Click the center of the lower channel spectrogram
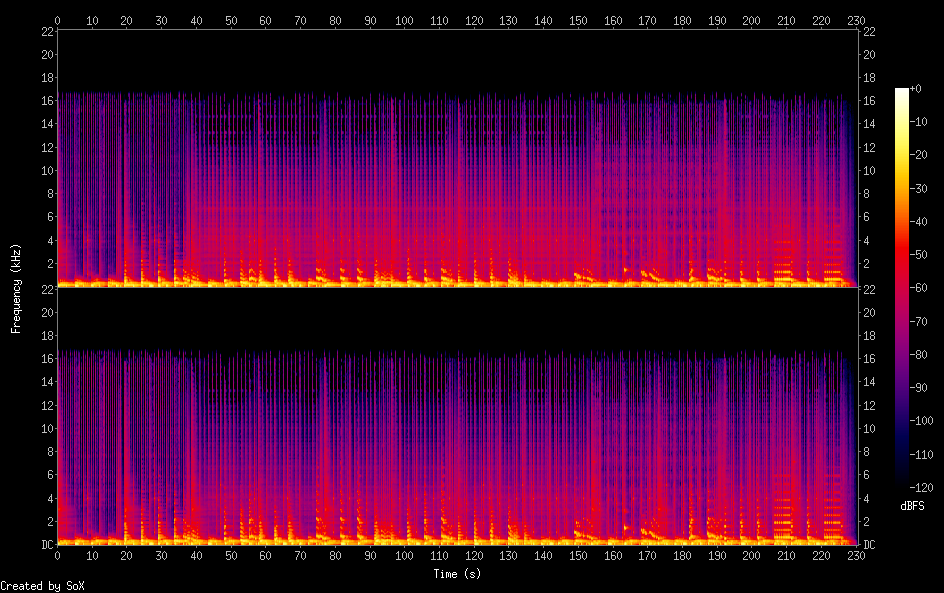The width and height of the screenshot is (944, 593). [x=456, y=416]
